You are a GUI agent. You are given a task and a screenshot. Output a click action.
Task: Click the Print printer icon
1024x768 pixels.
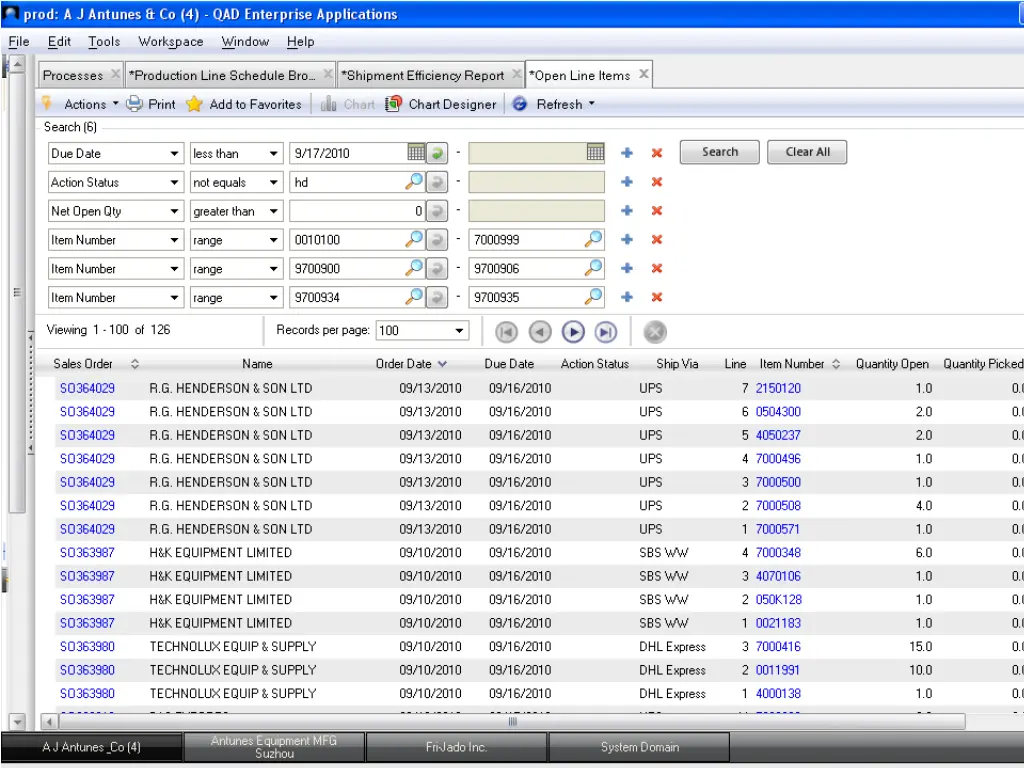[x=135, y=104]
